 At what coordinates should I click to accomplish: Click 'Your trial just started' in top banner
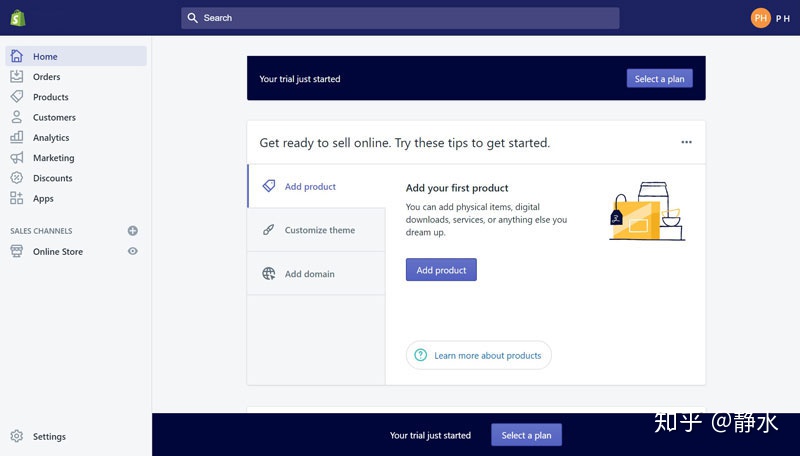(x=299, y=79)
